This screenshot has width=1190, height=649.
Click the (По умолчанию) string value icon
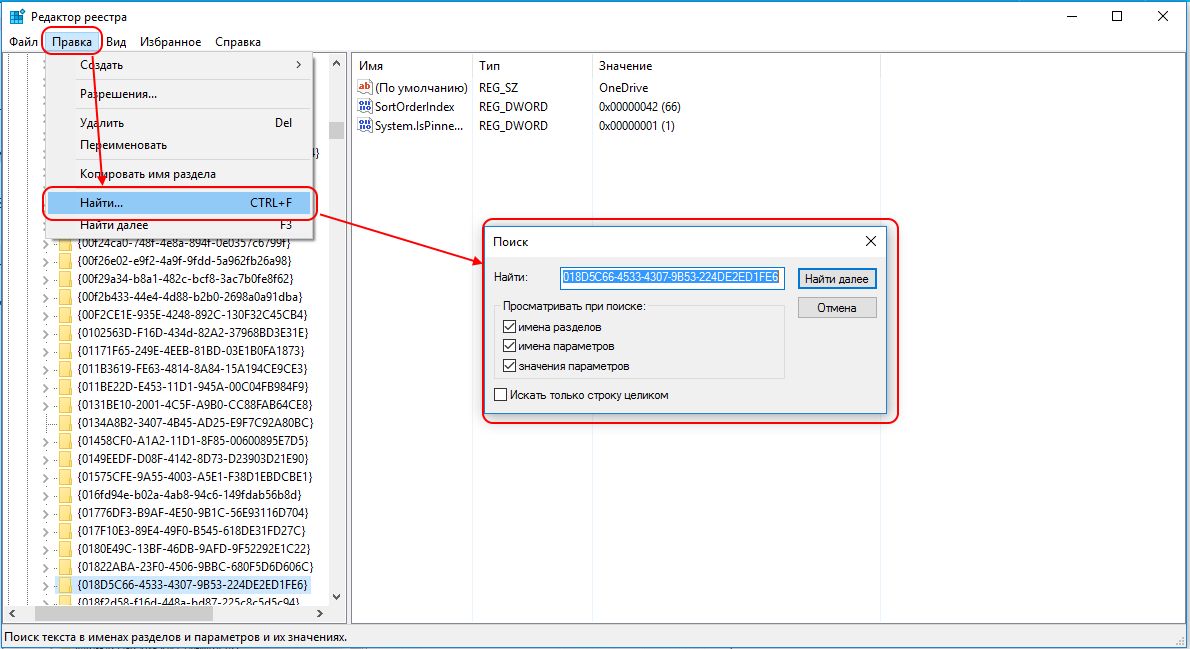(x=364, y=87)
